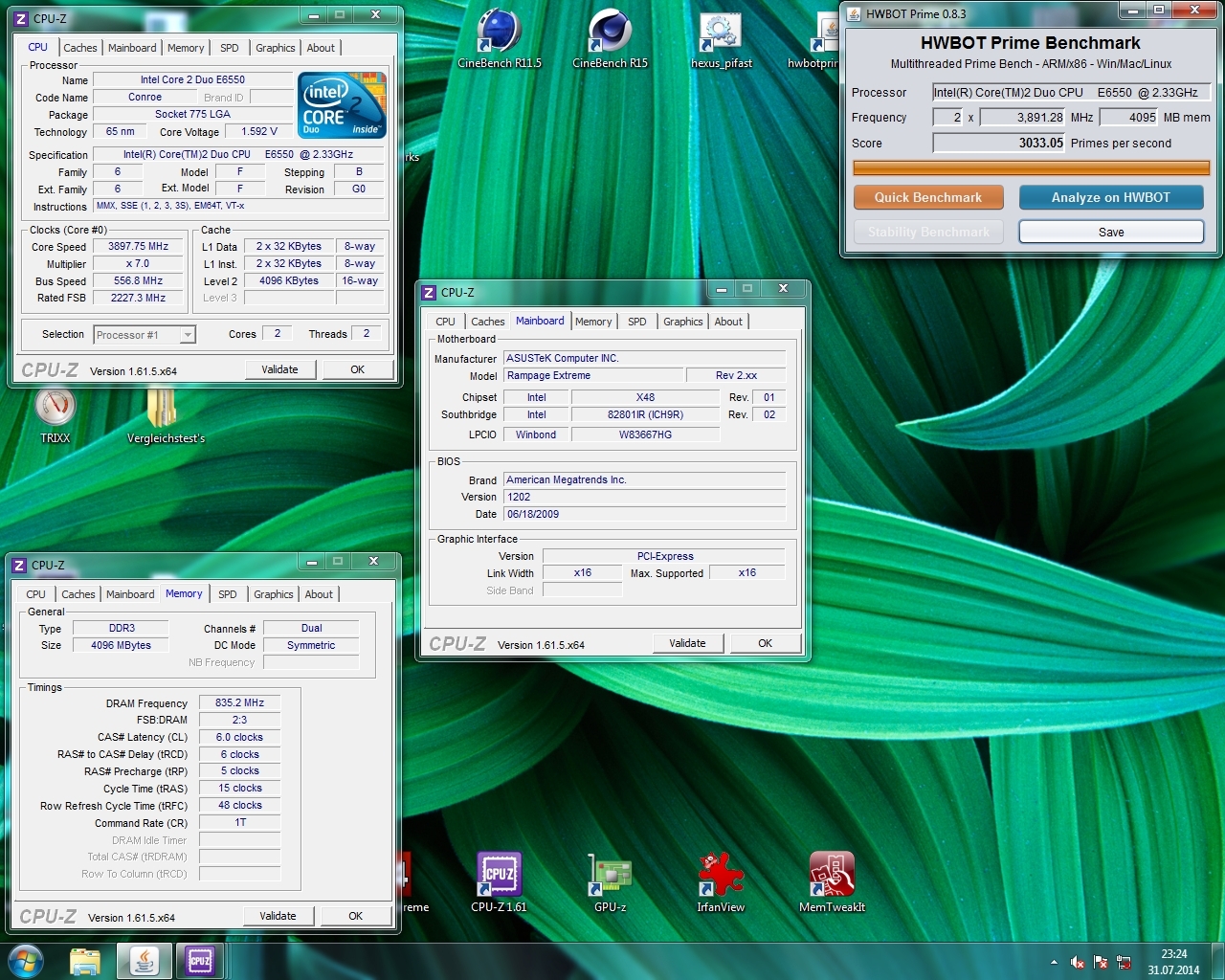Viewport: 1225px width, 980px height.
Task: Click the FSB:DRAM ratio value 2:3
Action: 239,721
